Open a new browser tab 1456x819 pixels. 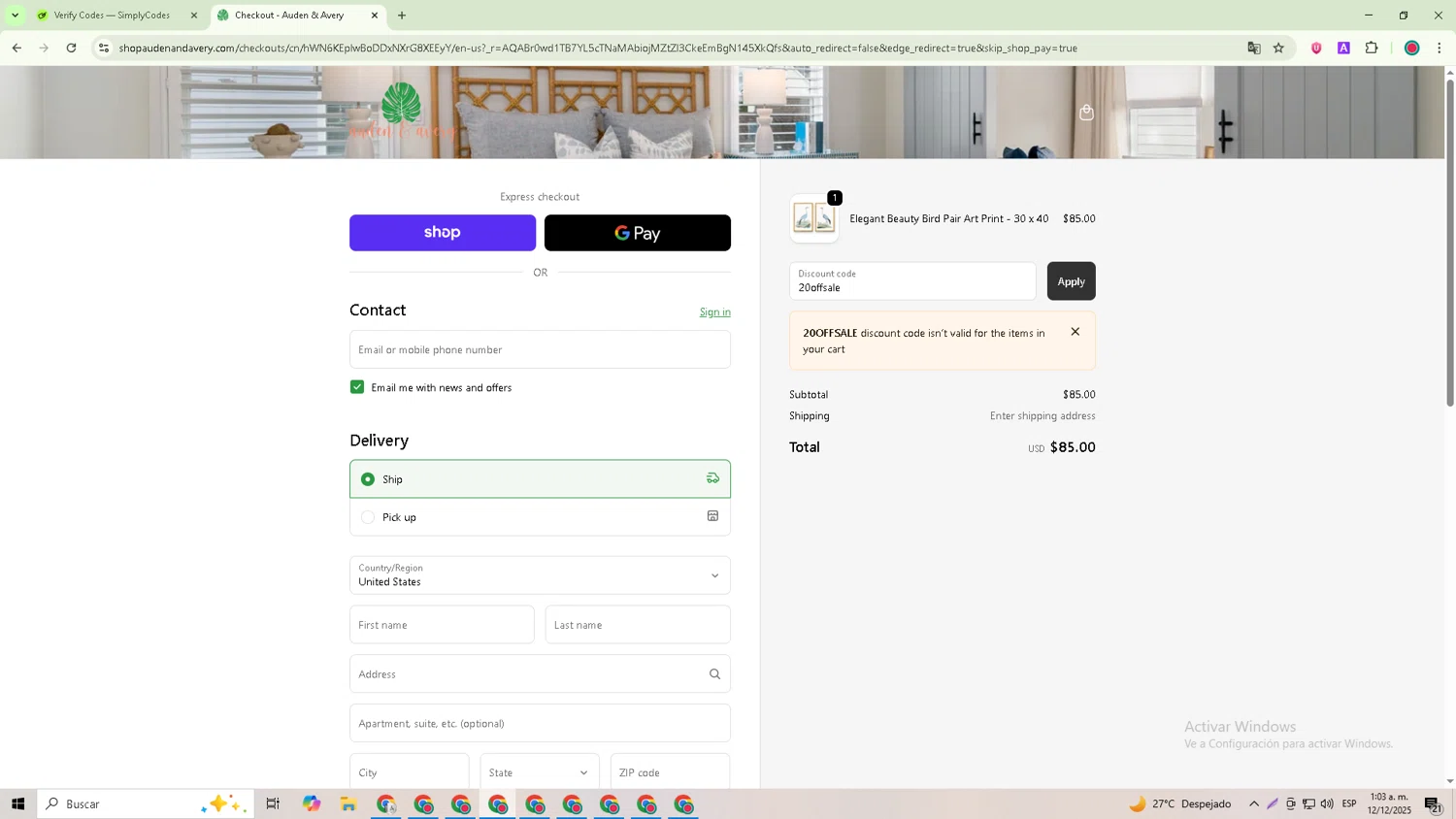tap(402, 15)
